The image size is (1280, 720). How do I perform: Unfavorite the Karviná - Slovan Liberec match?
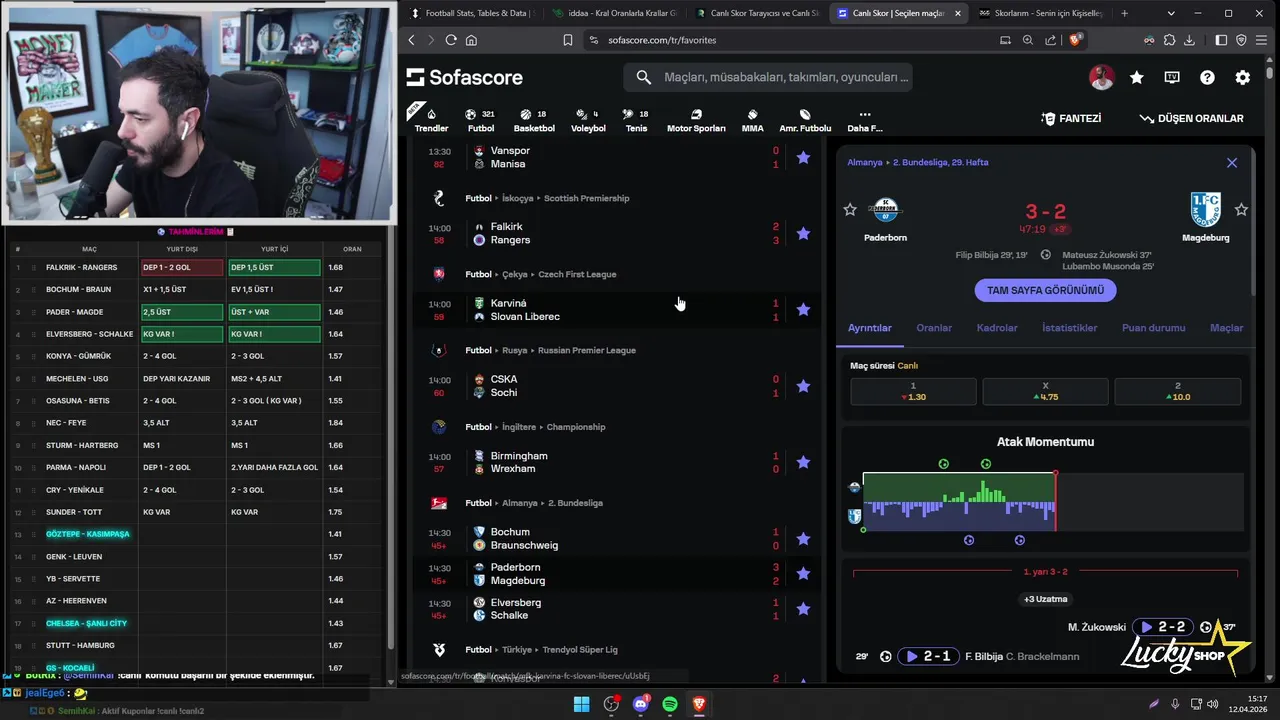[803, 309]
